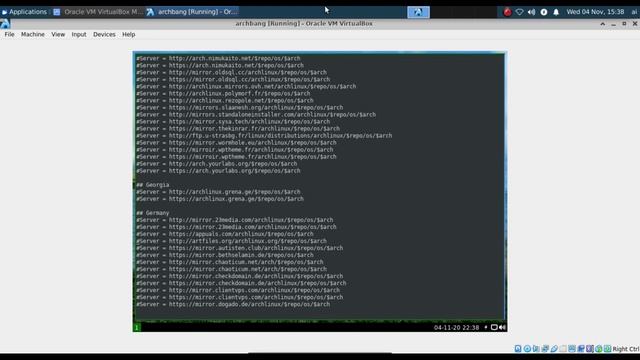Click the virtualization features V icon
The height and width of the screenshot is (360, 640).
click(x=590, y=349)
